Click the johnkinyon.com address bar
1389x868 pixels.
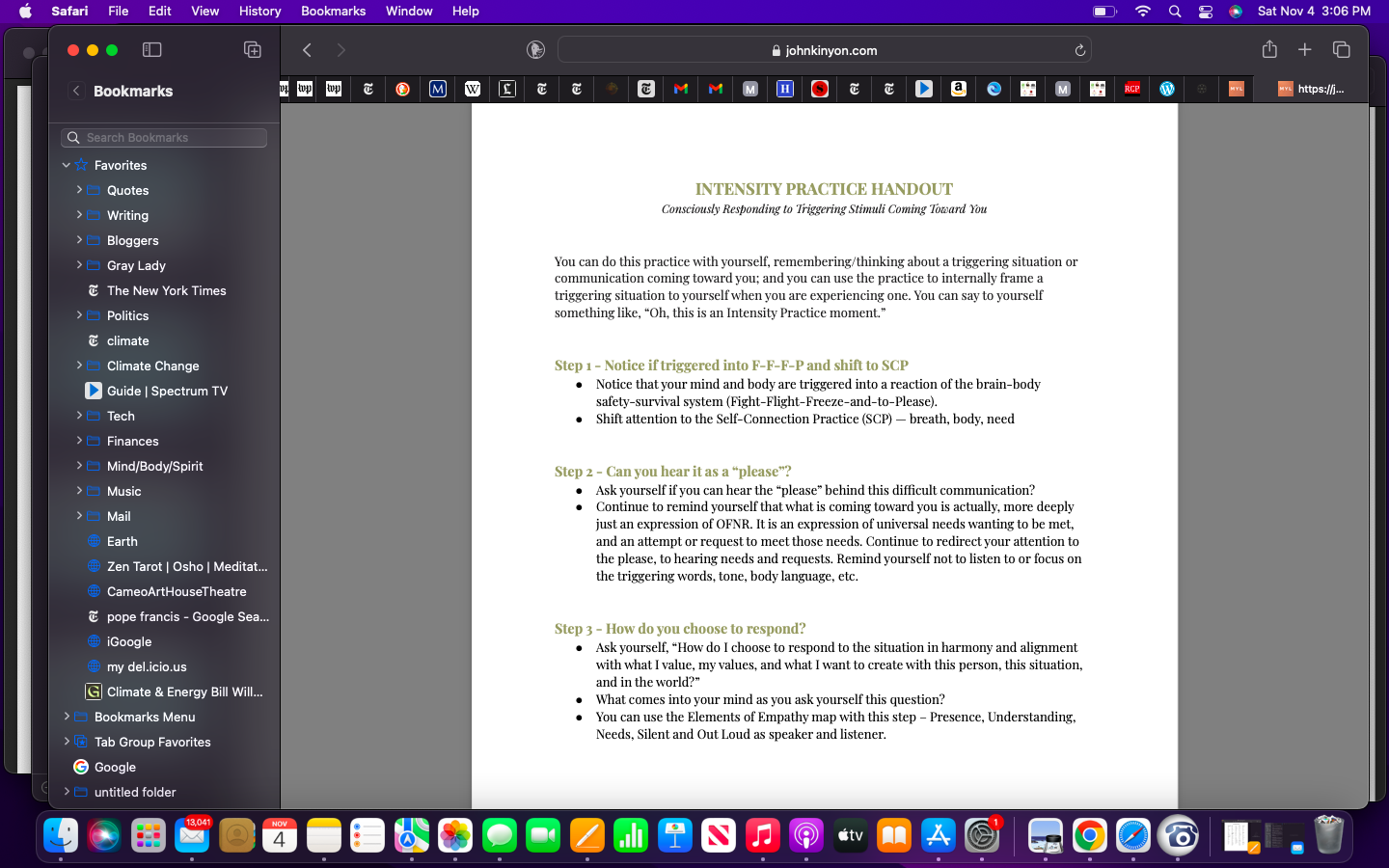point(825,50)
